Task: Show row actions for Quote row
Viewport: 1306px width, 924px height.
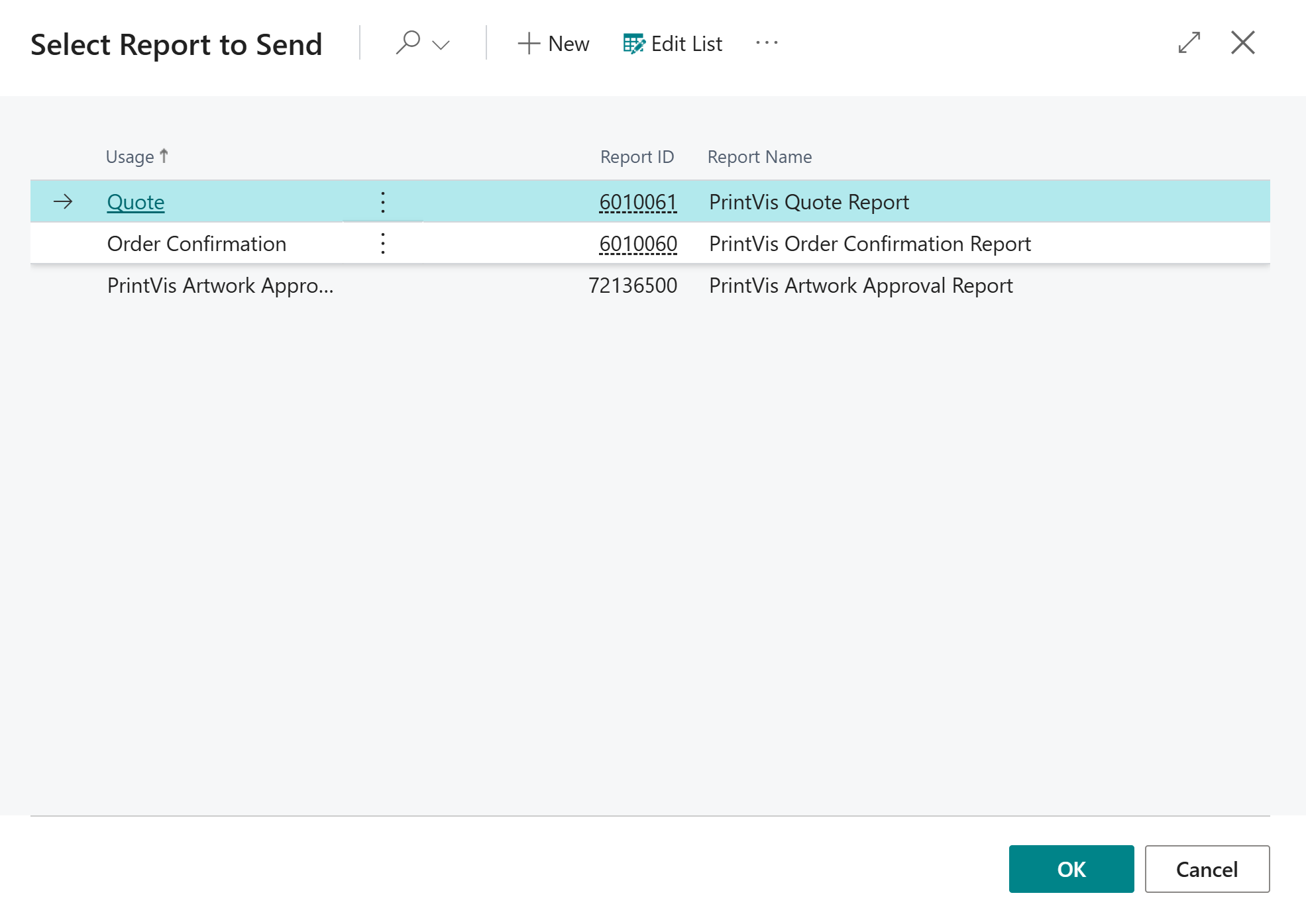Action: tap(383, 202)
